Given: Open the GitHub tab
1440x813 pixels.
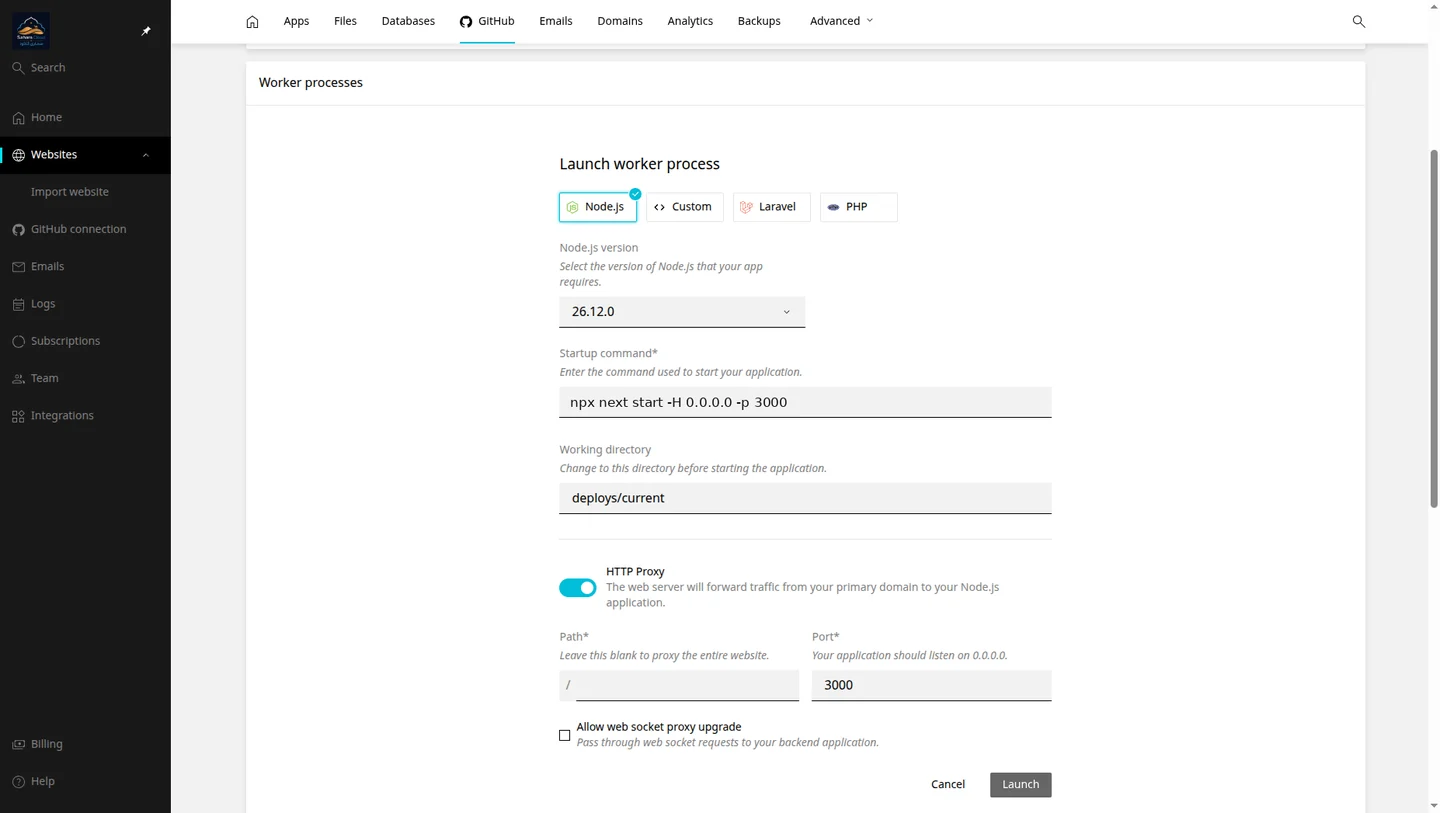Looking at the screenshot, I should tap(487, 21).
